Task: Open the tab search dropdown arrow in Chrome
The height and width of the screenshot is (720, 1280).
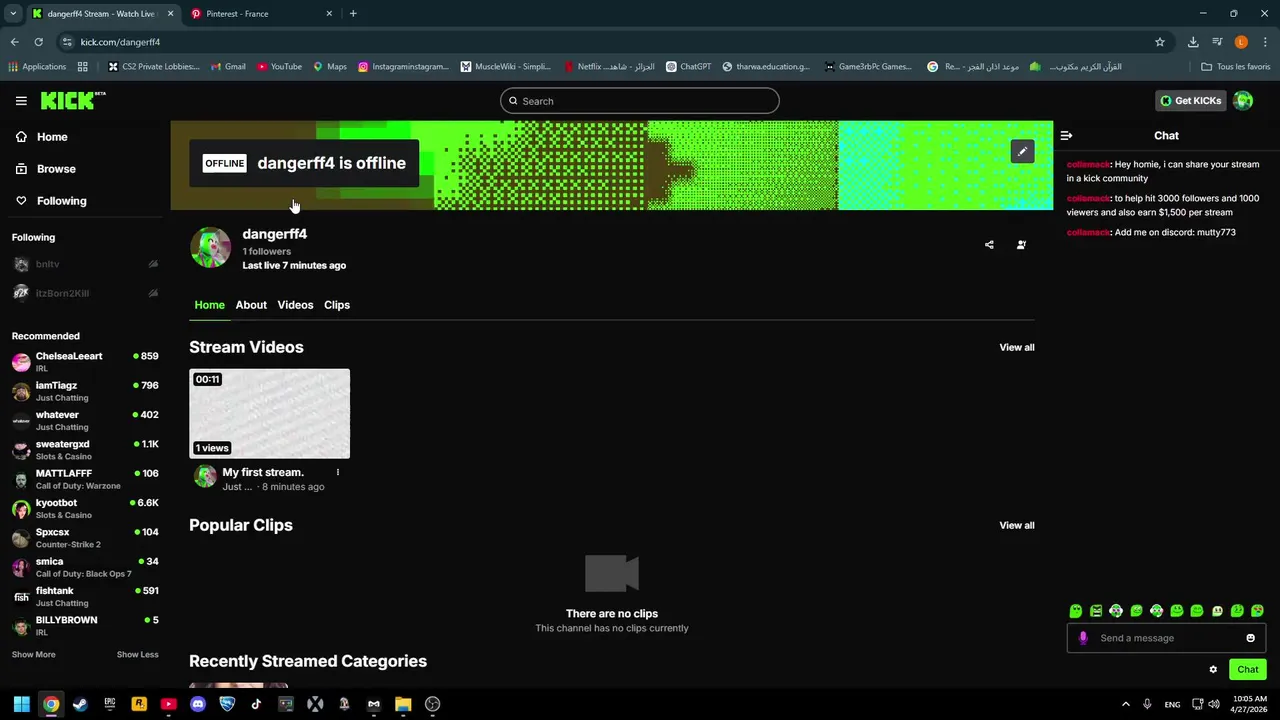Action: pyautogui.click(x=13, y=13)
